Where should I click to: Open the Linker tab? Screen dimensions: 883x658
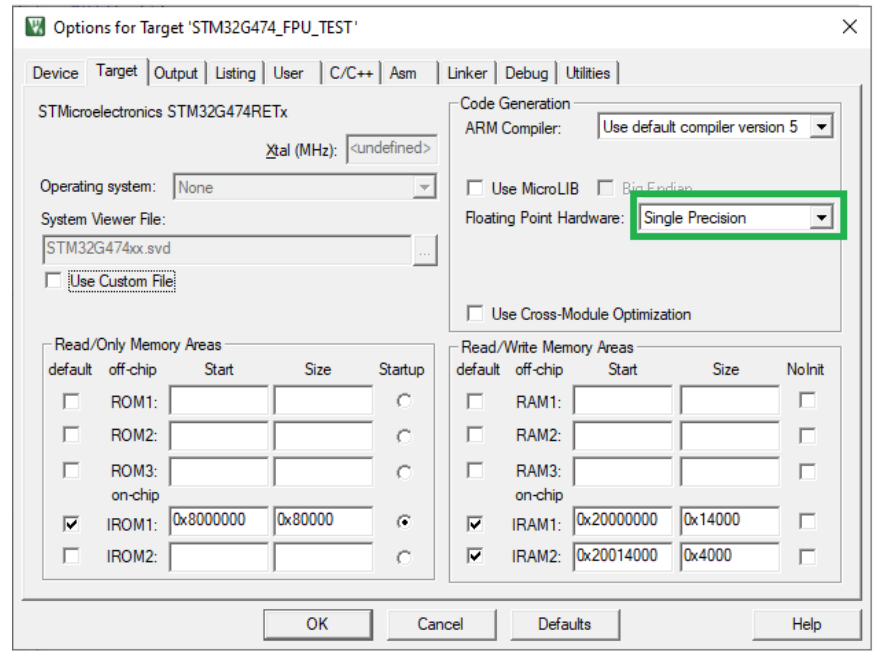pyautogui.click(x=467, y=73)
